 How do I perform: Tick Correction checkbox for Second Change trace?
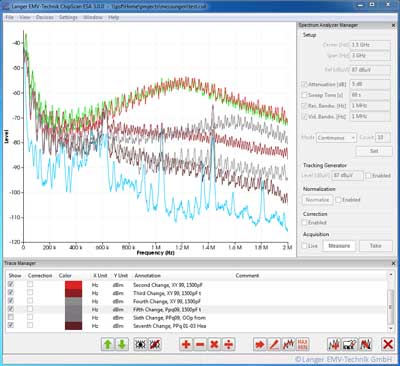(x=30, y=284)
